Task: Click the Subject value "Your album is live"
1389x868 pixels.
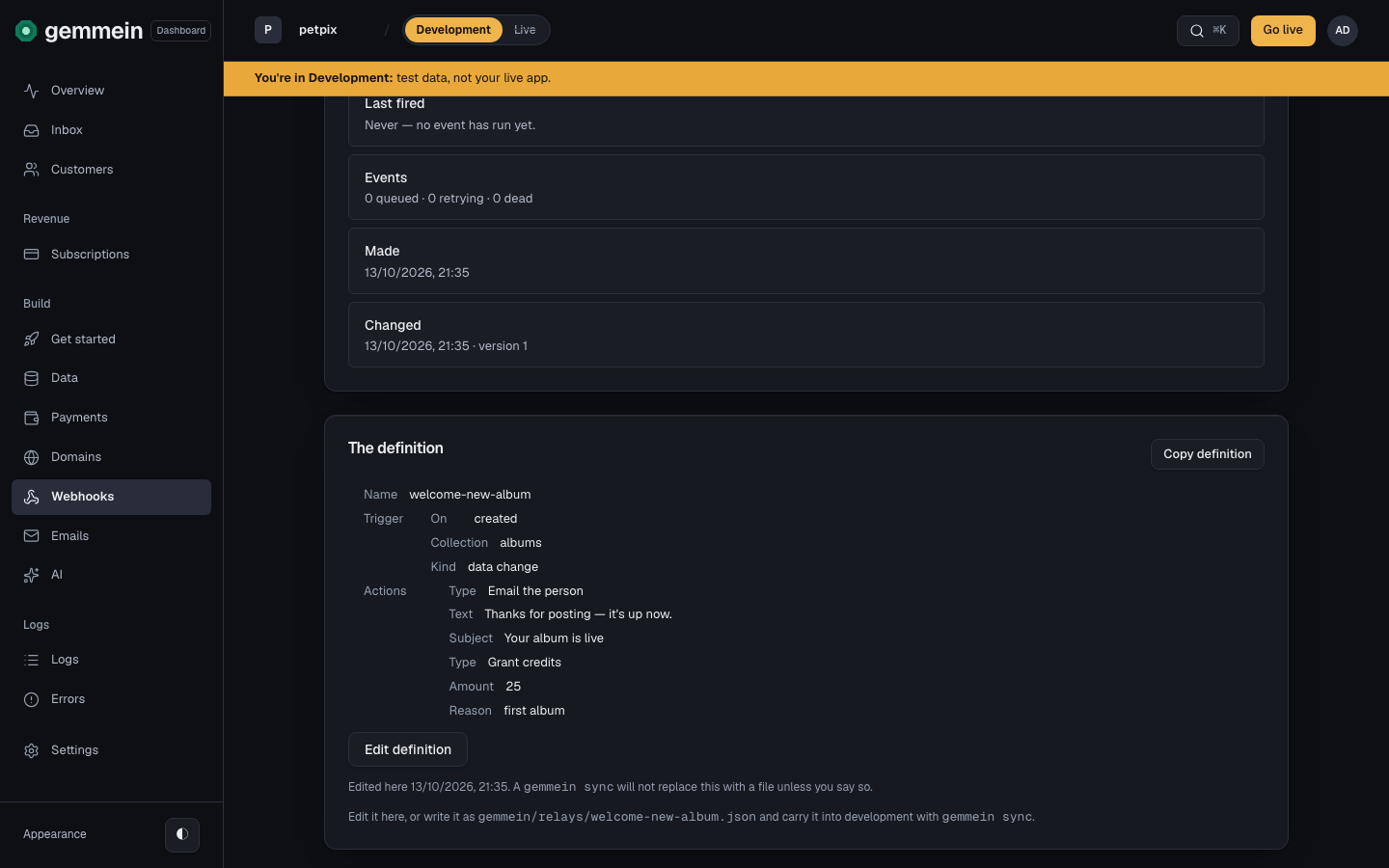Action: 554,638
